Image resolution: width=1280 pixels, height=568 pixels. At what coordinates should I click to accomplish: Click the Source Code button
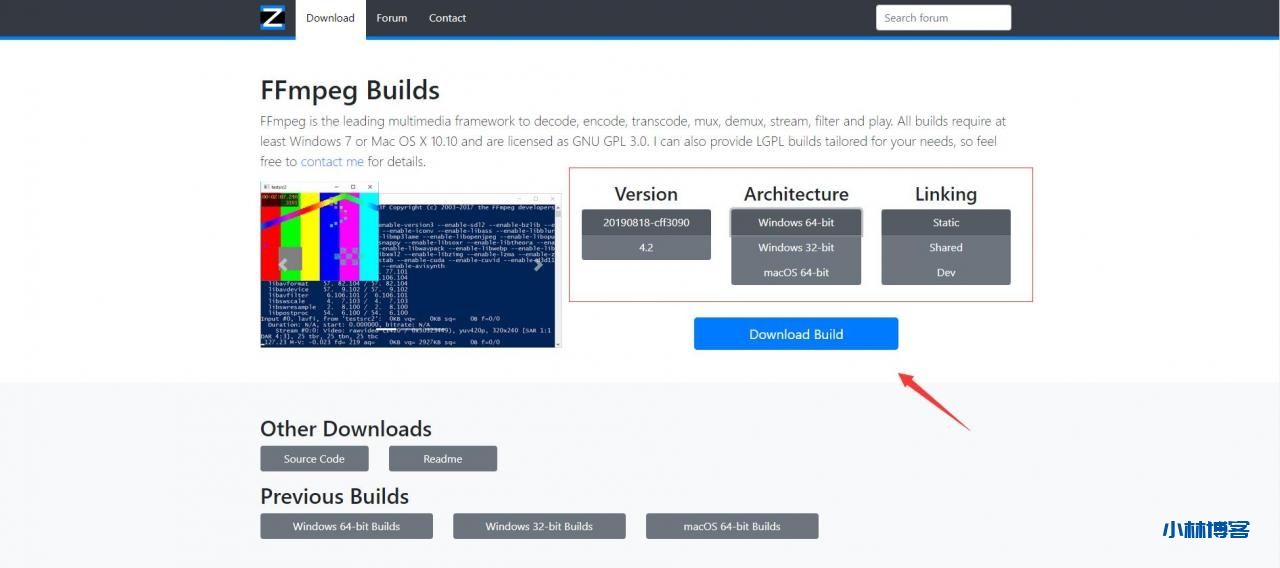pyautogui.click(x=314, y=459)
